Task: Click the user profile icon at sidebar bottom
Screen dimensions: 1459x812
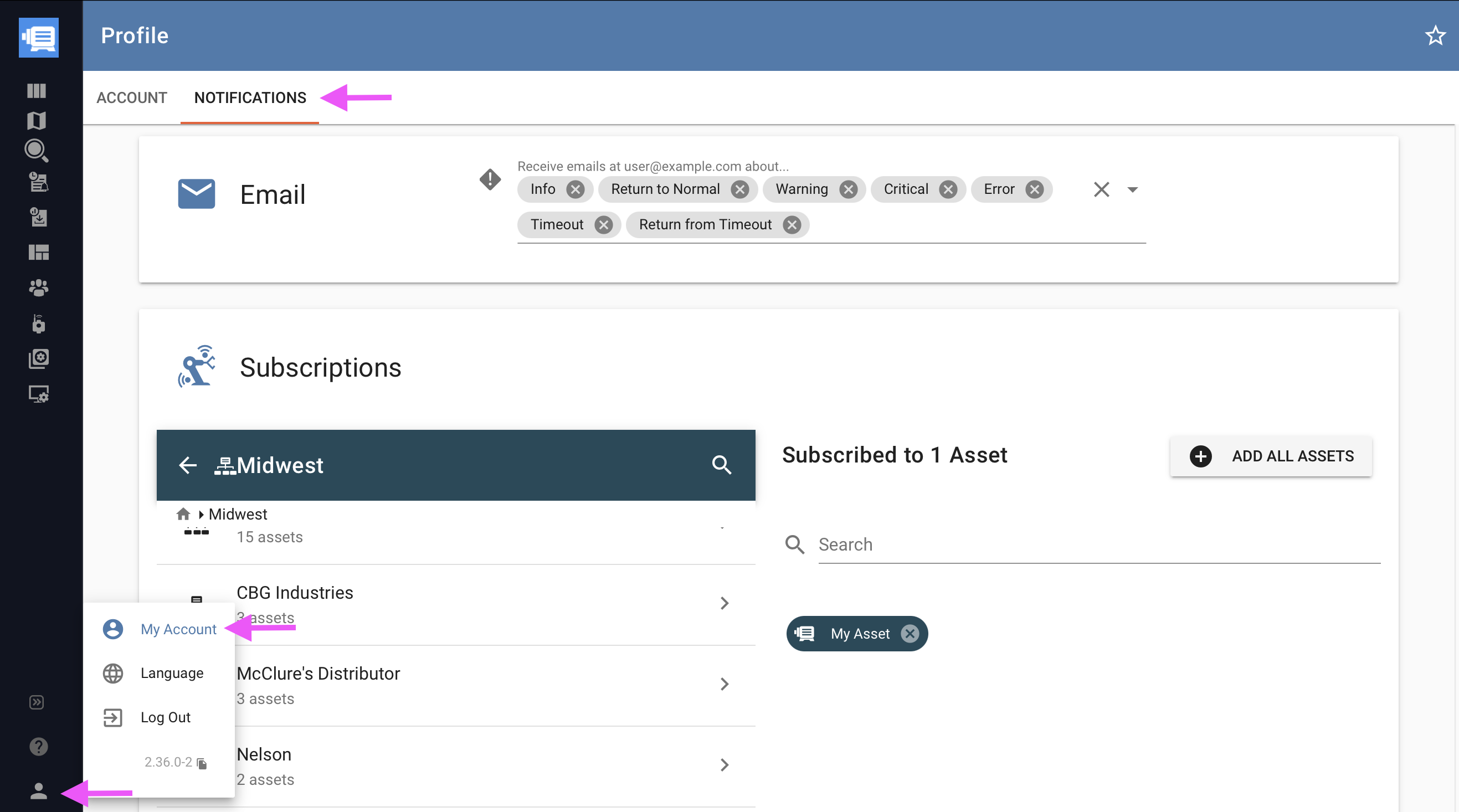Action: click(x=39, y=791)
